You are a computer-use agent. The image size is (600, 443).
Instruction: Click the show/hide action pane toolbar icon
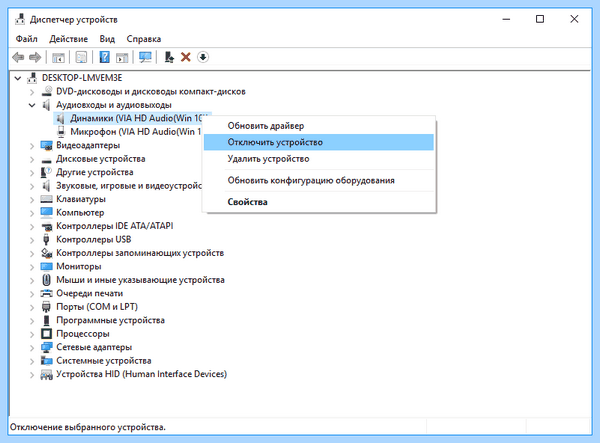pyautogui.click(x=122, y=57)
